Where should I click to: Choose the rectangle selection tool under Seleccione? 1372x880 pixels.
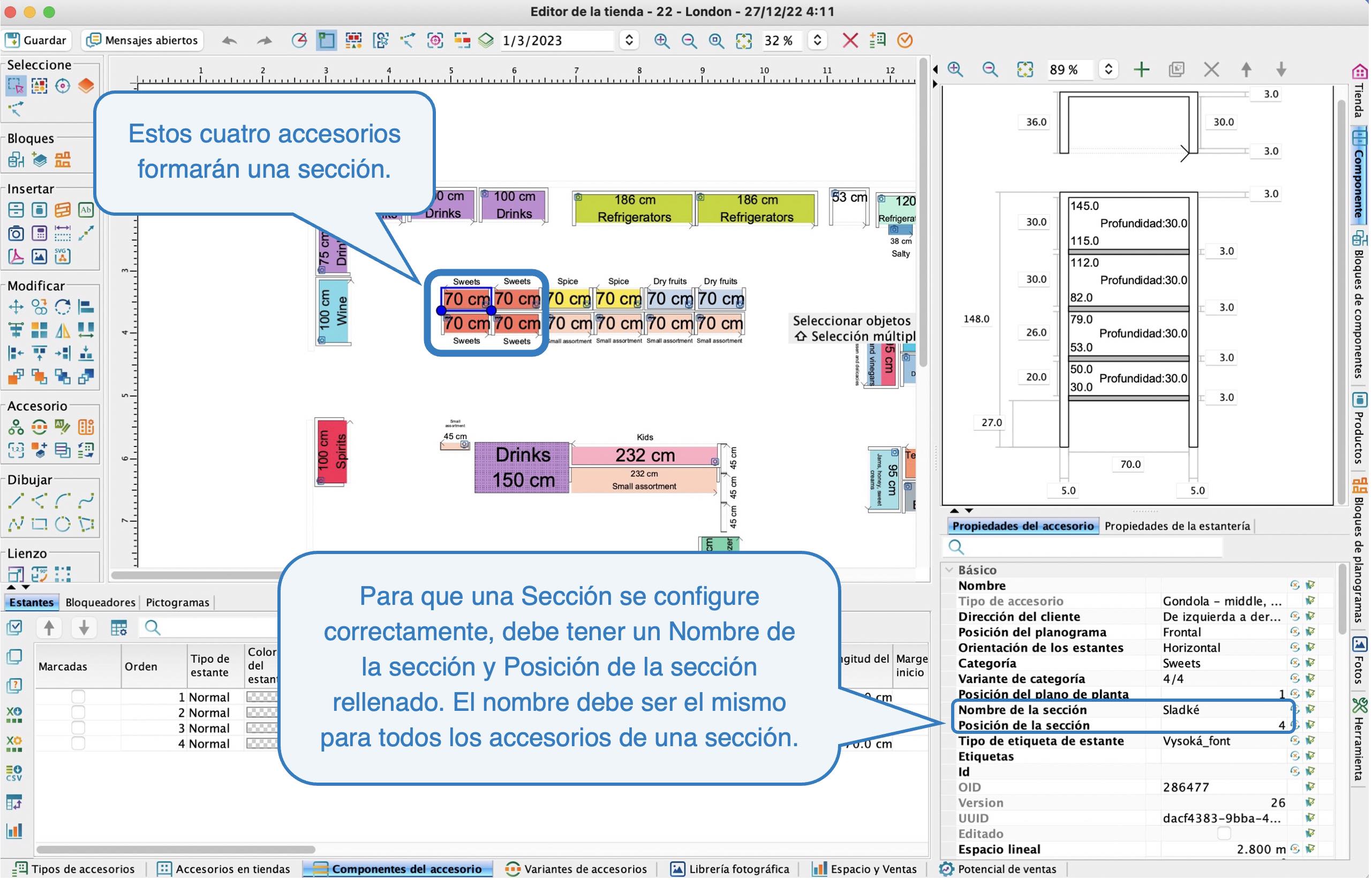tap(16, 86)
